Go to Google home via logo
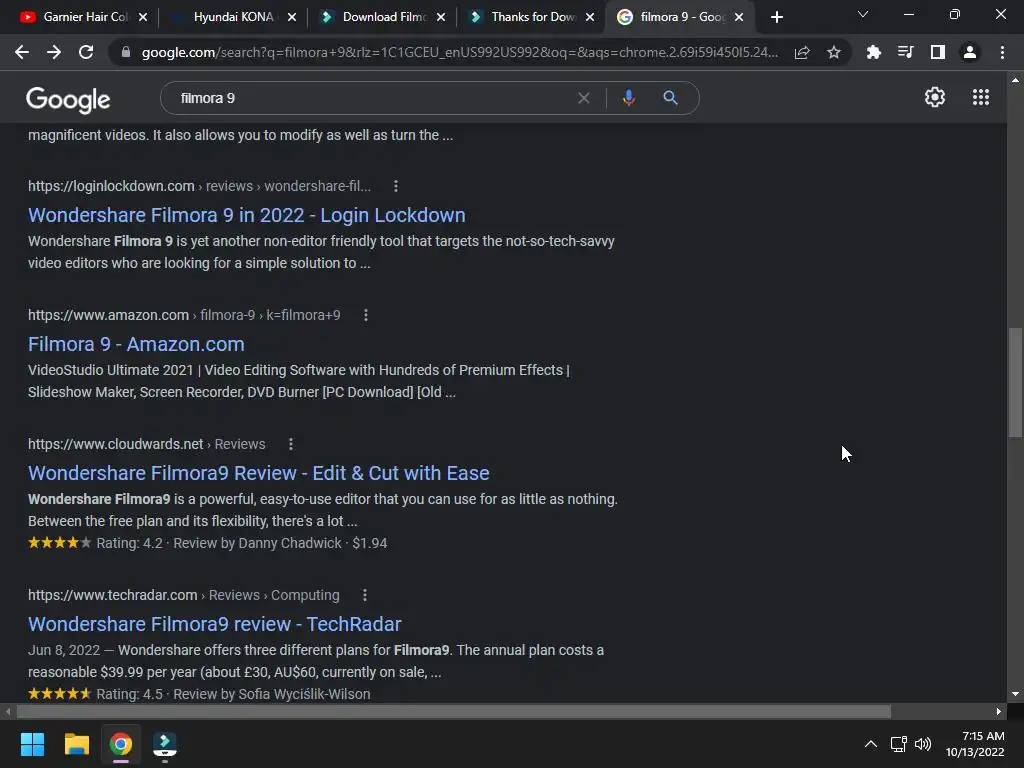 pos(68,99)
